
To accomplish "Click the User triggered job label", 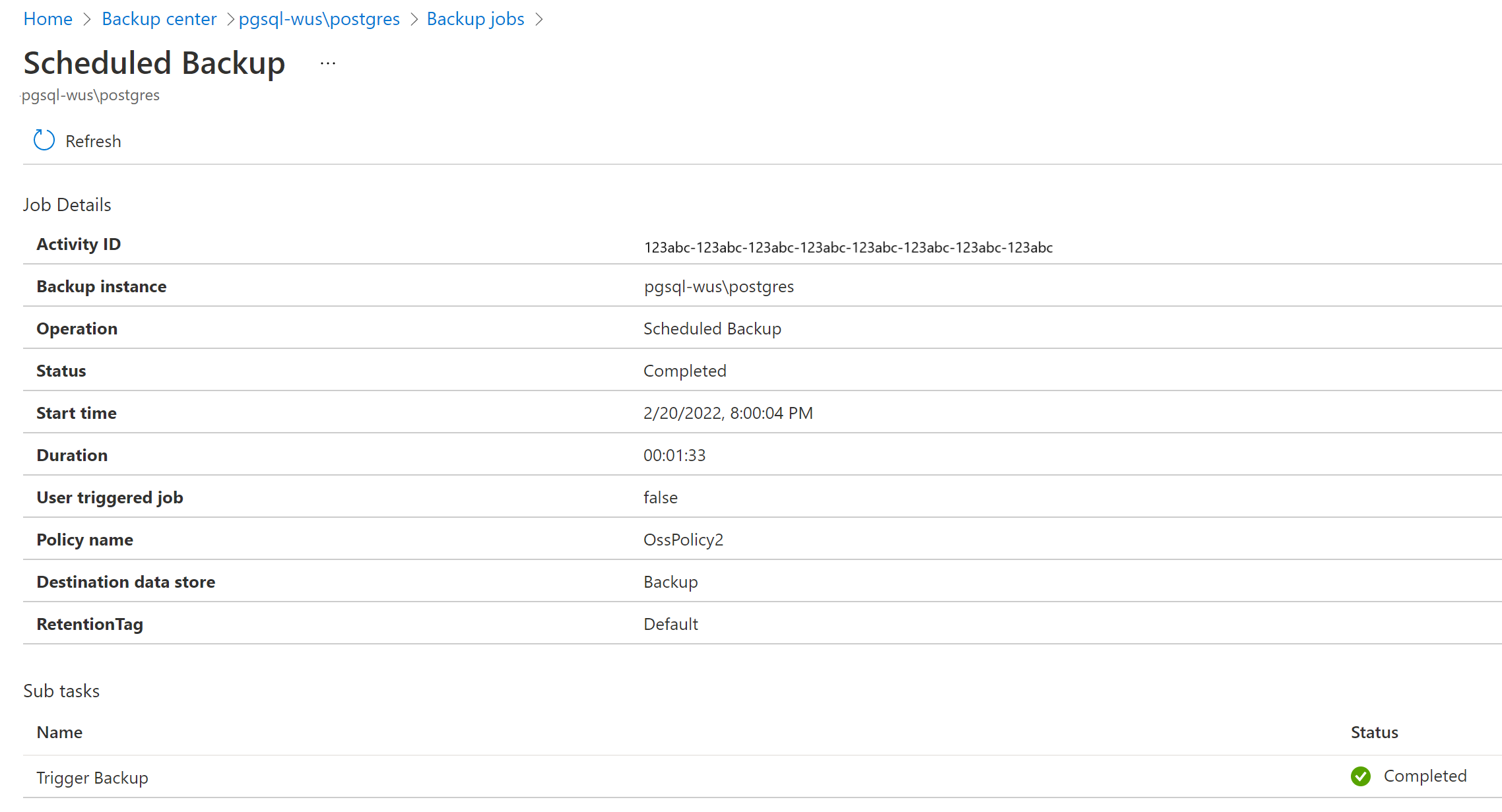I will pyautogui.click(x=110, y=497).
